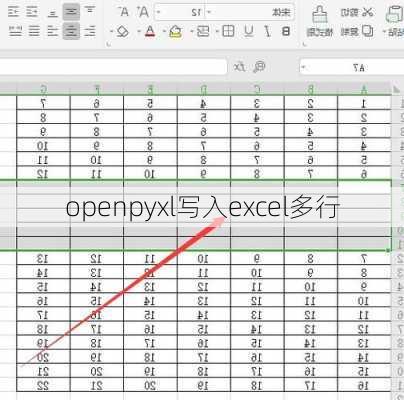
Task: Select the column G cell showing 21
Action: 43,371
